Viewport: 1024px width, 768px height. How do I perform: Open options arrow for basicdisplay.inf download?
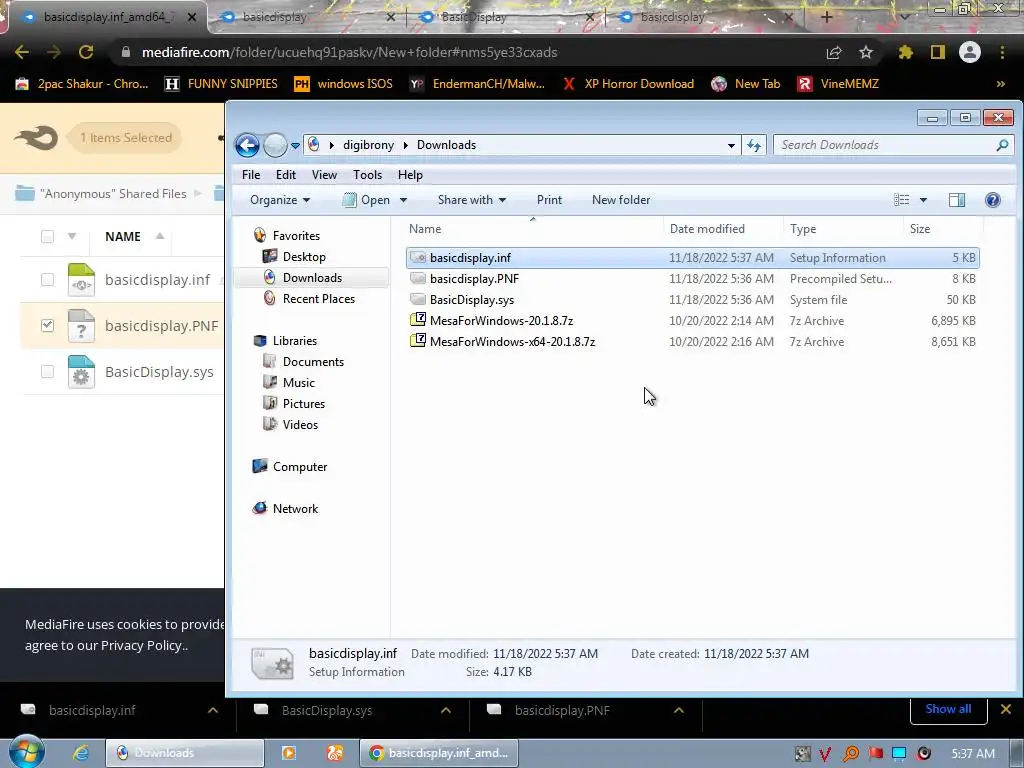(x=213, y=710)
